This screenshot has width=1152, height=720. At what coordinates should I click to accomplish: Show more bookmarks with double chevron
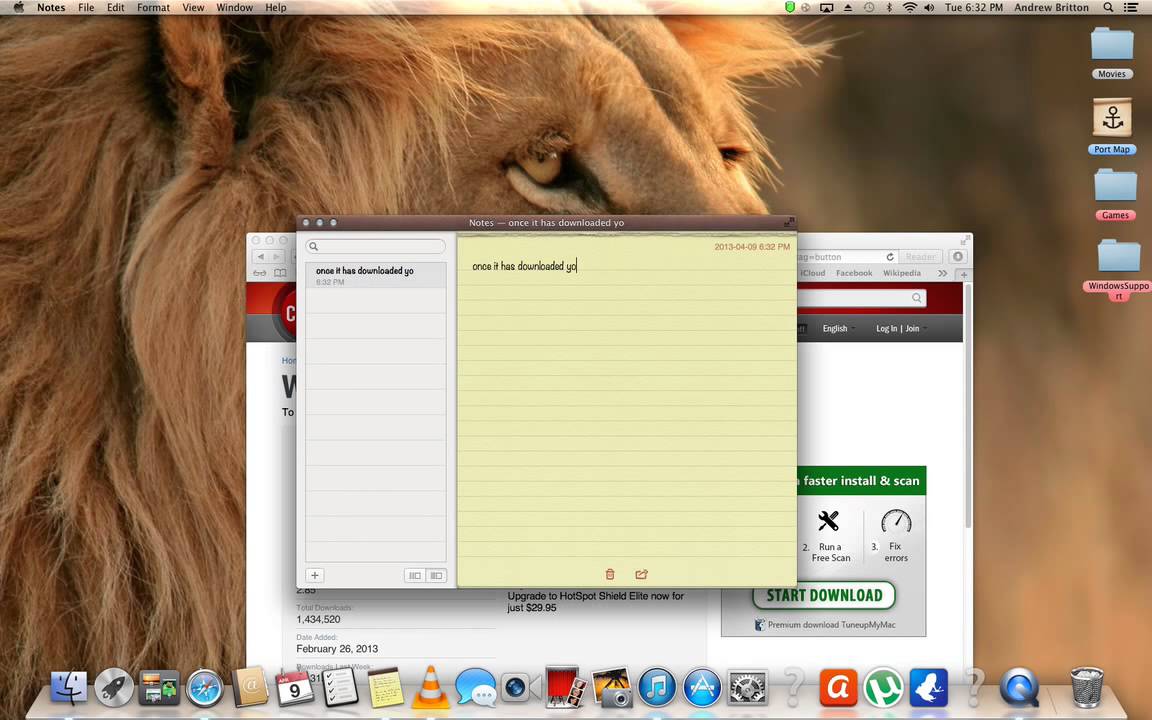(942, 273)
